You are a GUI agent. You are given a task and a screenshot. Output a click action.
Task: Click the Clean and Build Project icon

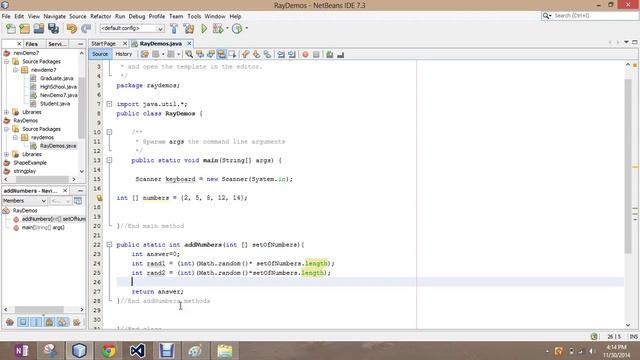(189, 29)
